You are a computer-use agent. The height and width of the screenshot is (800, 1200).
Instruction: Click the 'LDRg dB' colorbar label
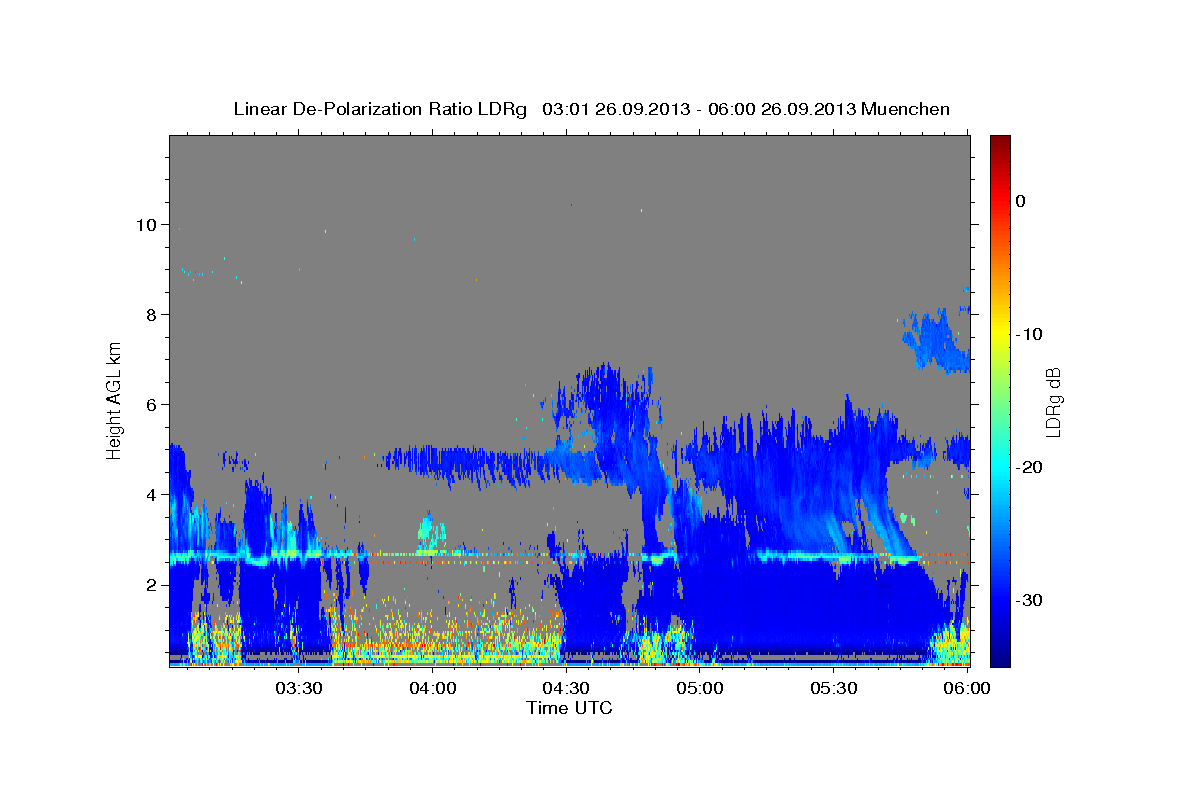coord(1053,402)
